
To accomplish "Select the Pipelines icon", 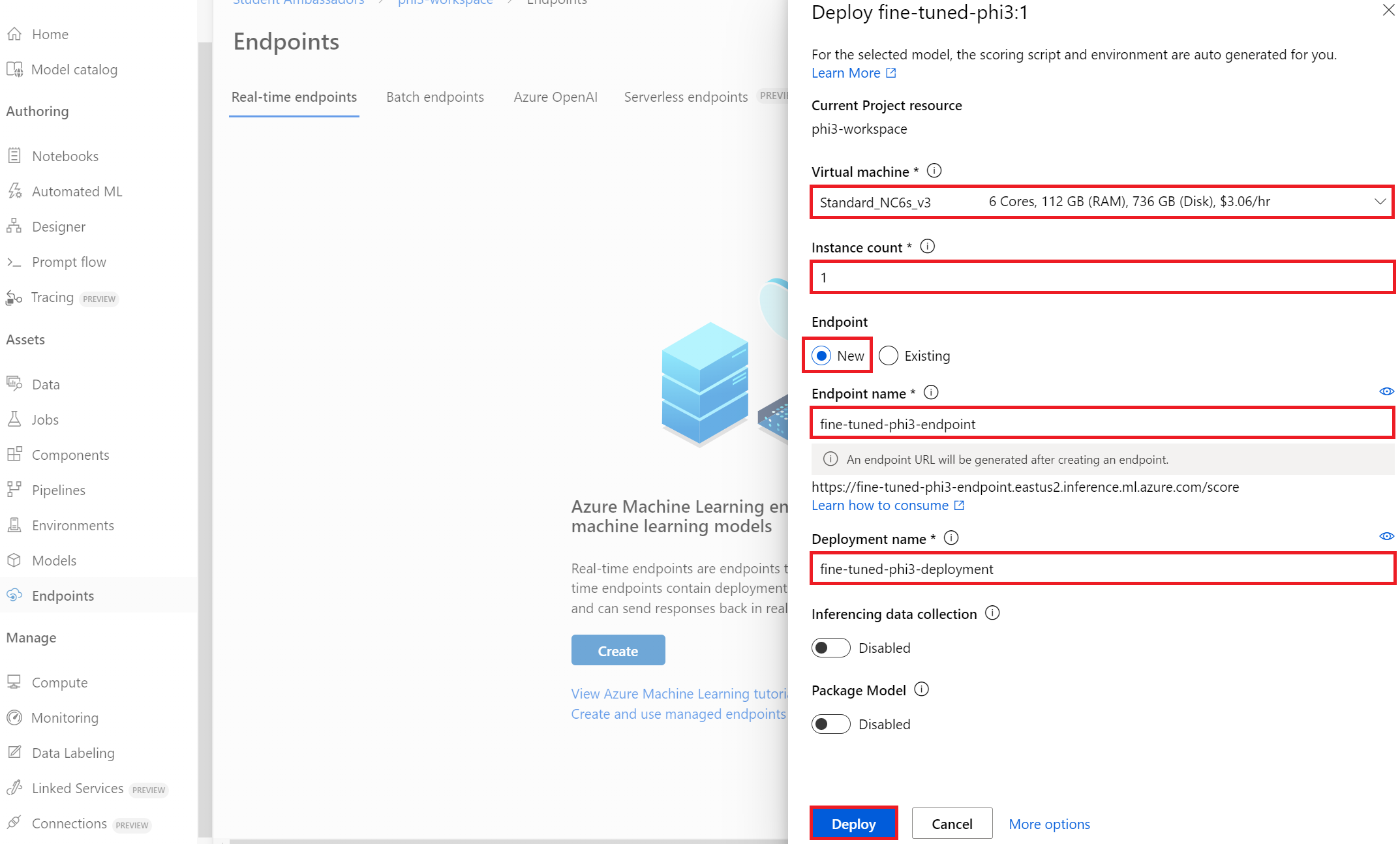I will coord(14,490).
